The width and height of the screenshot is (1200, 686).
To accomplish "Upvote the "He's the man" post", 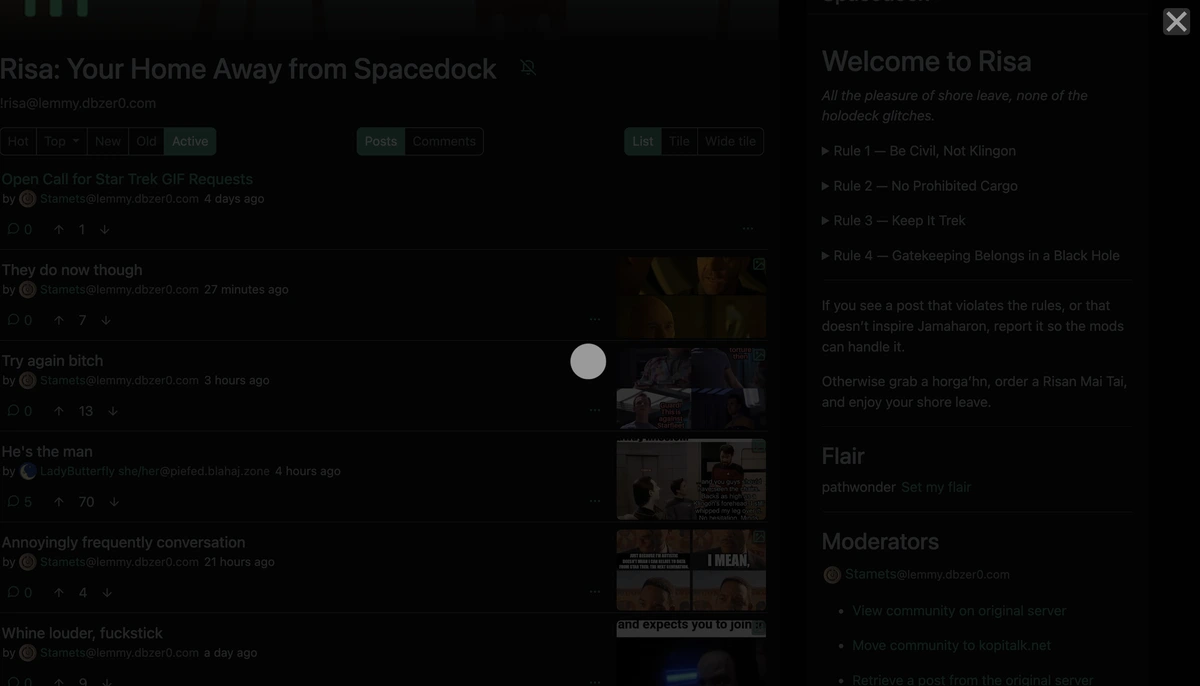I will coord(58,501).
